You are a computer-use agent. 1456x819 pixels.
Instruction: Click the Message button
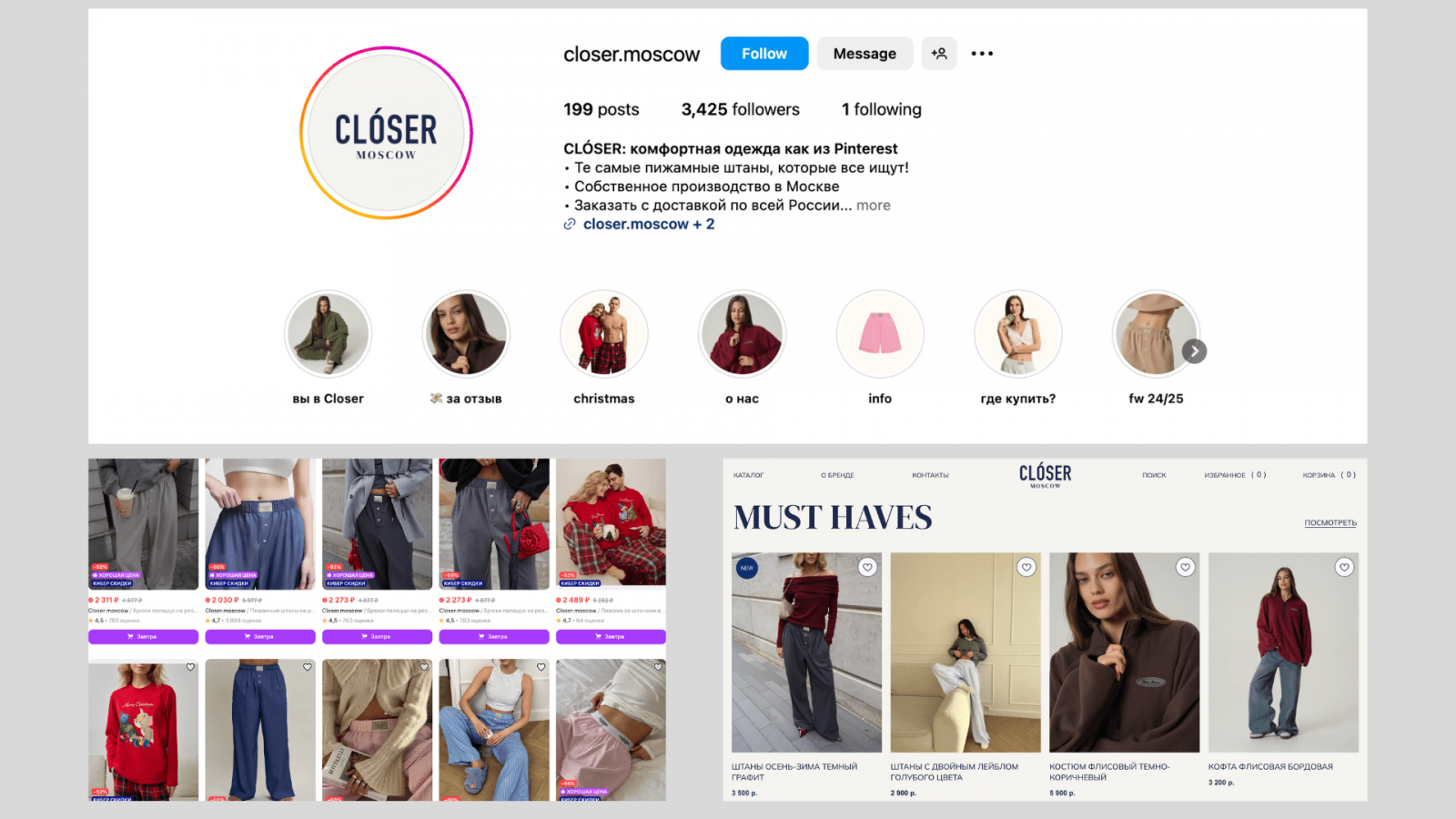coord(864,54)
